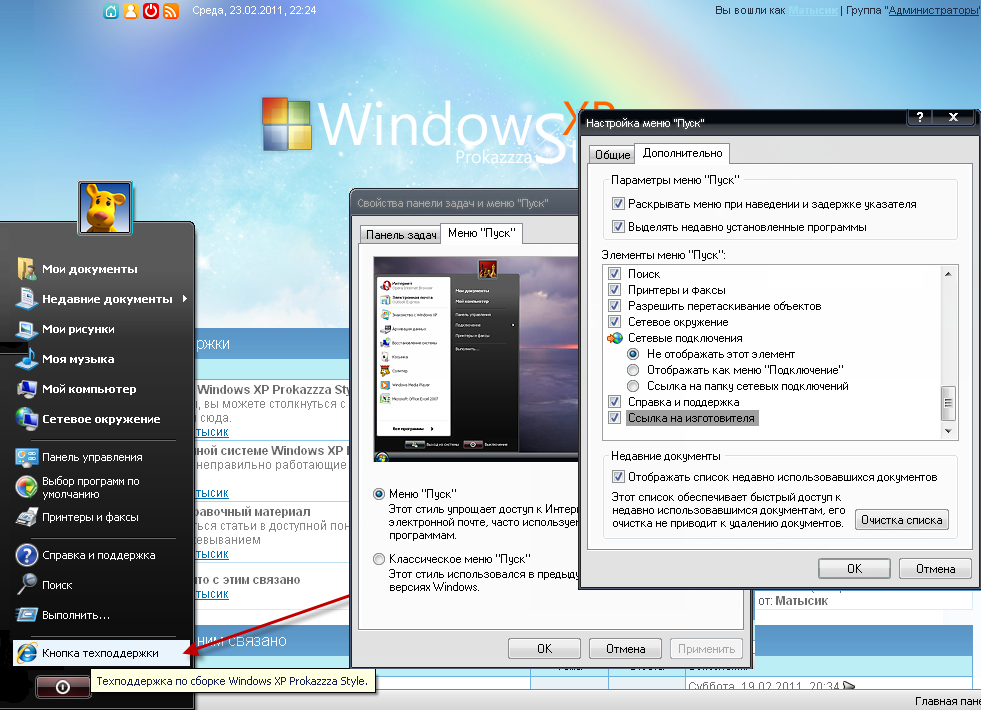Click the shutdown power button in Start menu
The image size is (981, 710).
pyautogui.click(x=63, y=687)
